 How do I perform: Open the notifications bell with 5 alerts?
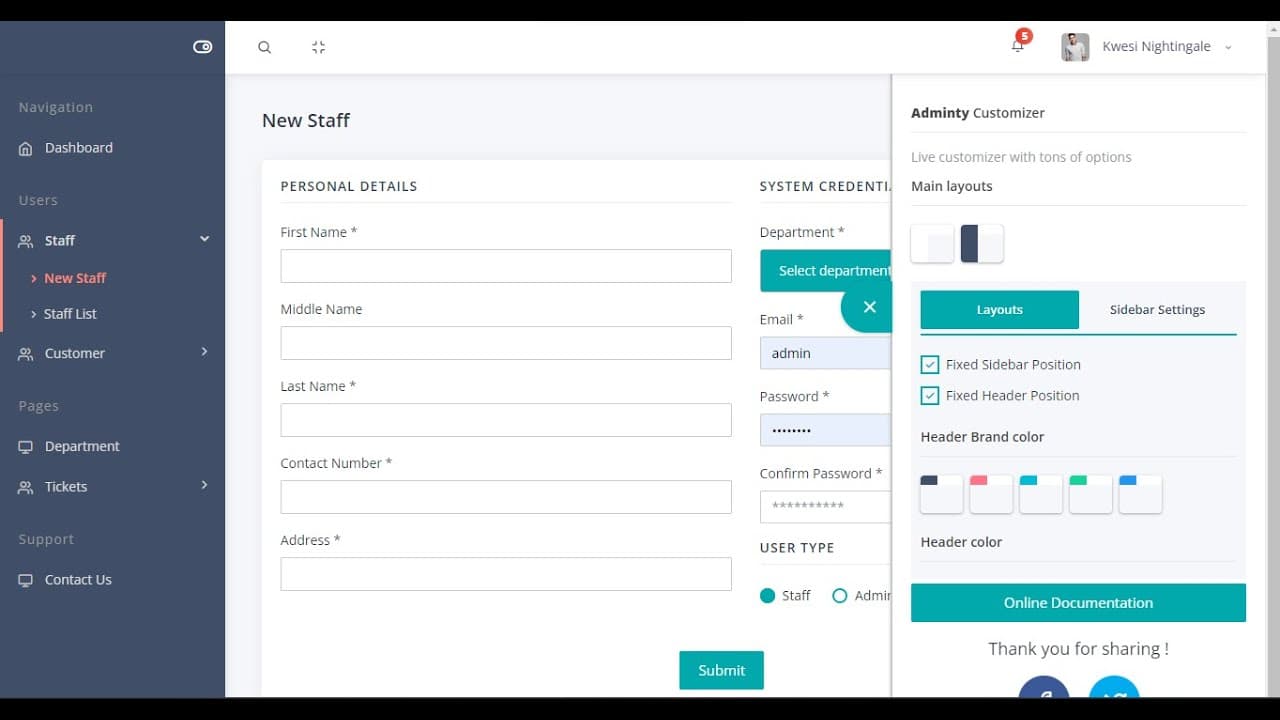click(1016, 46)
